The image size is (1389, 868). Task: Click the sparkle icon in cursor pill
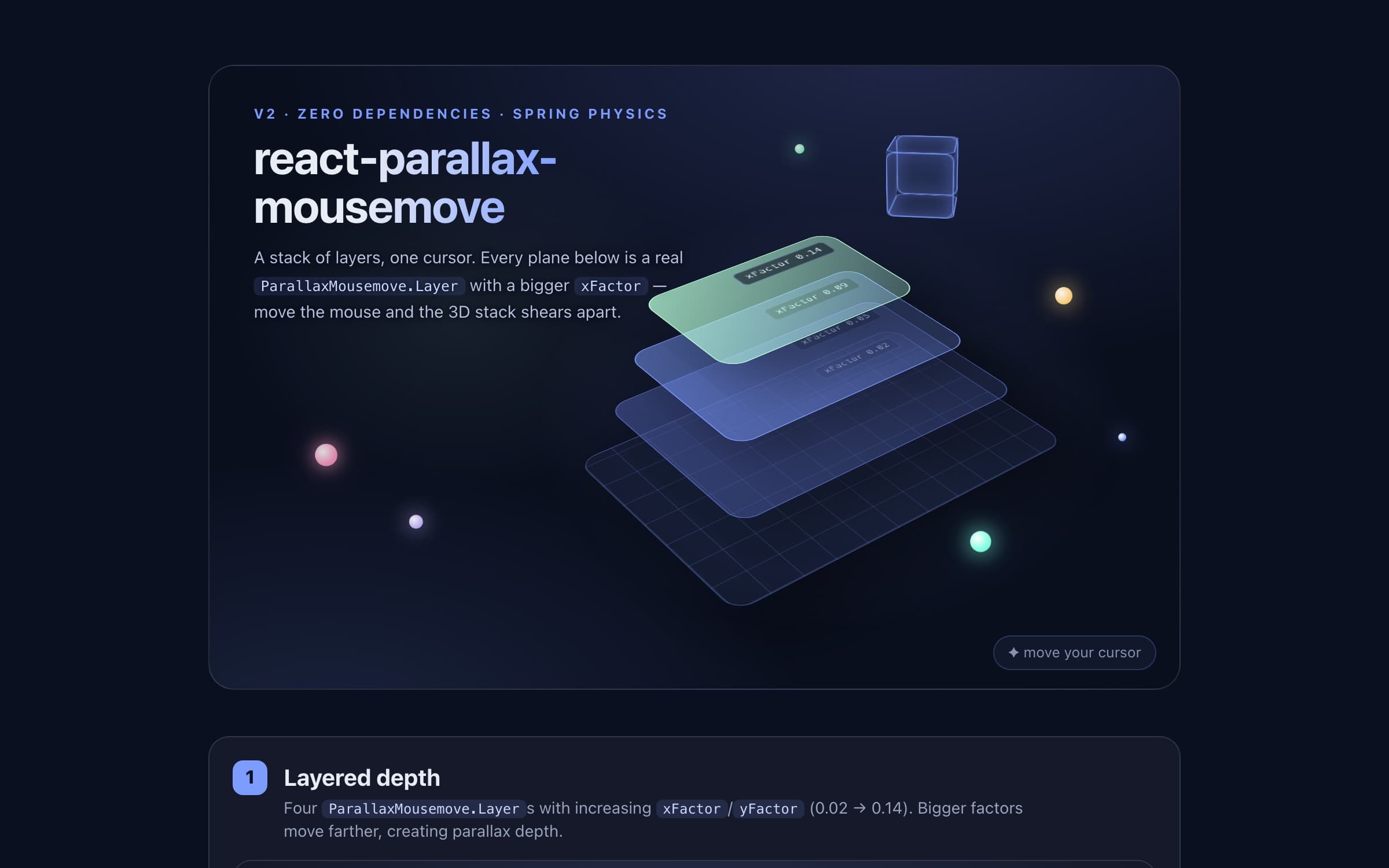pyautogui.click(x=1013, y=653)
